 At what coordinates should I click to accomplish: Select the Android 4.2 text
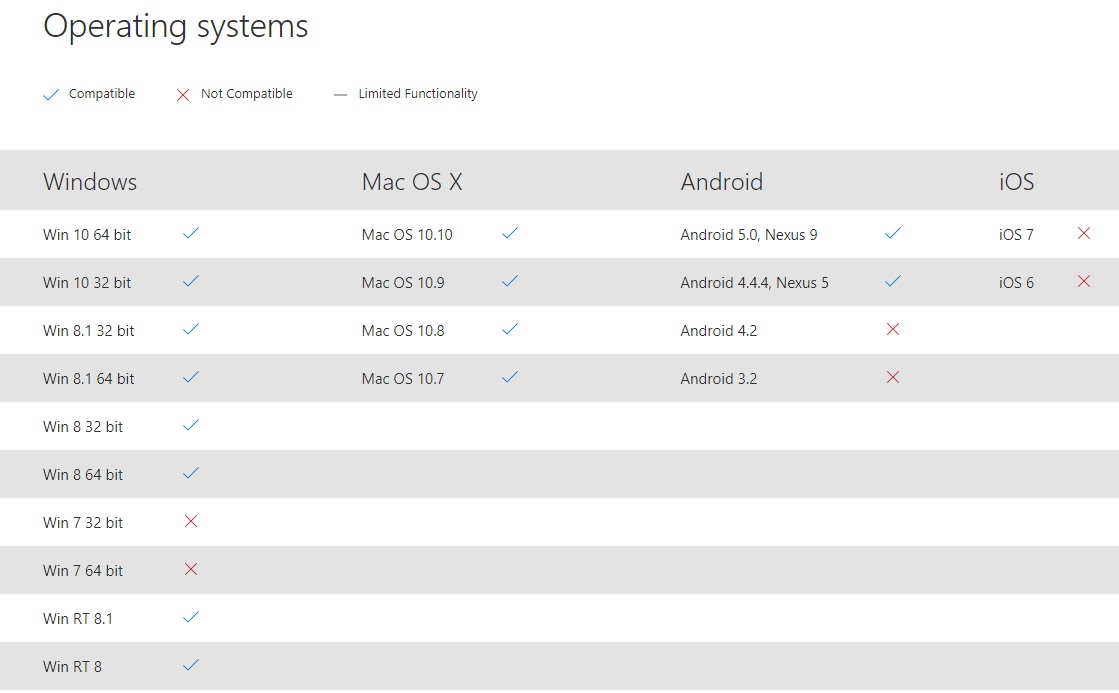click(x=719, y=330)
